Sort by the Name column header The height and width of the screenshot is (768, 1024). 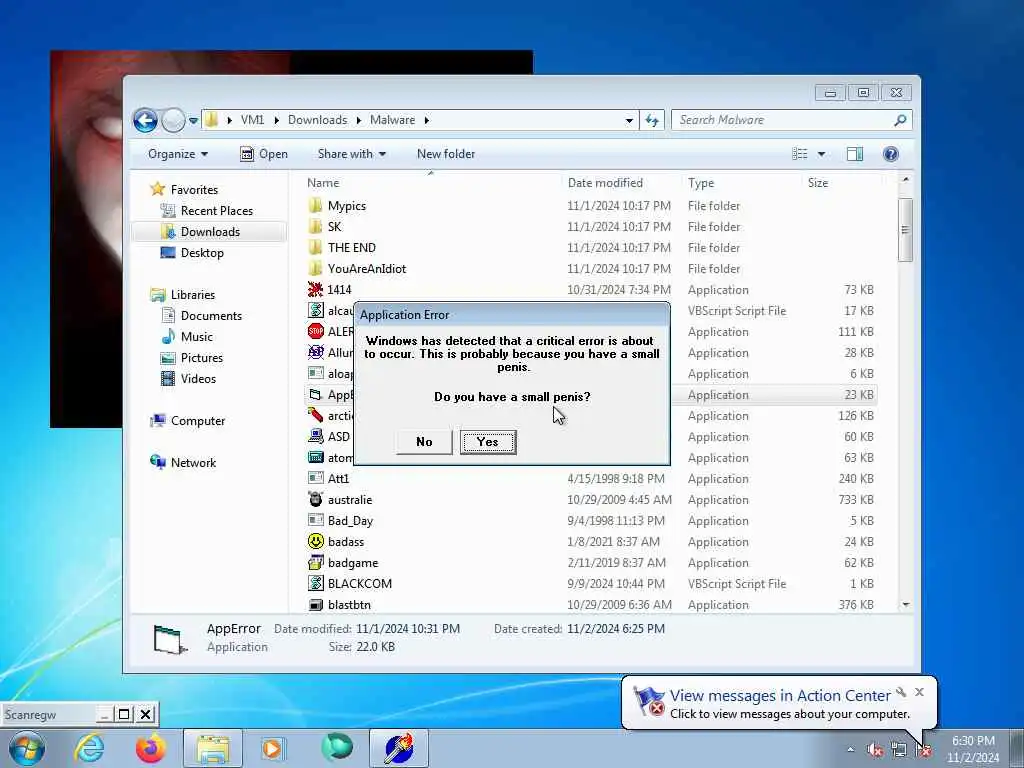click(x=323, y=183)
